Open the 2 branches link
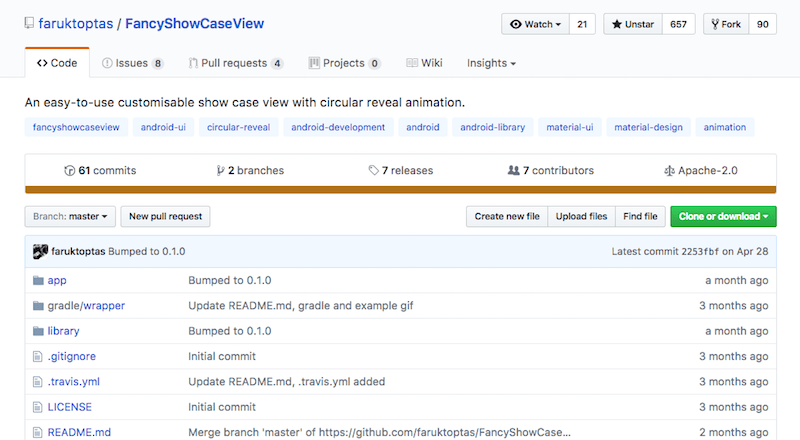The image size is (800, 440). click(250, 170)
